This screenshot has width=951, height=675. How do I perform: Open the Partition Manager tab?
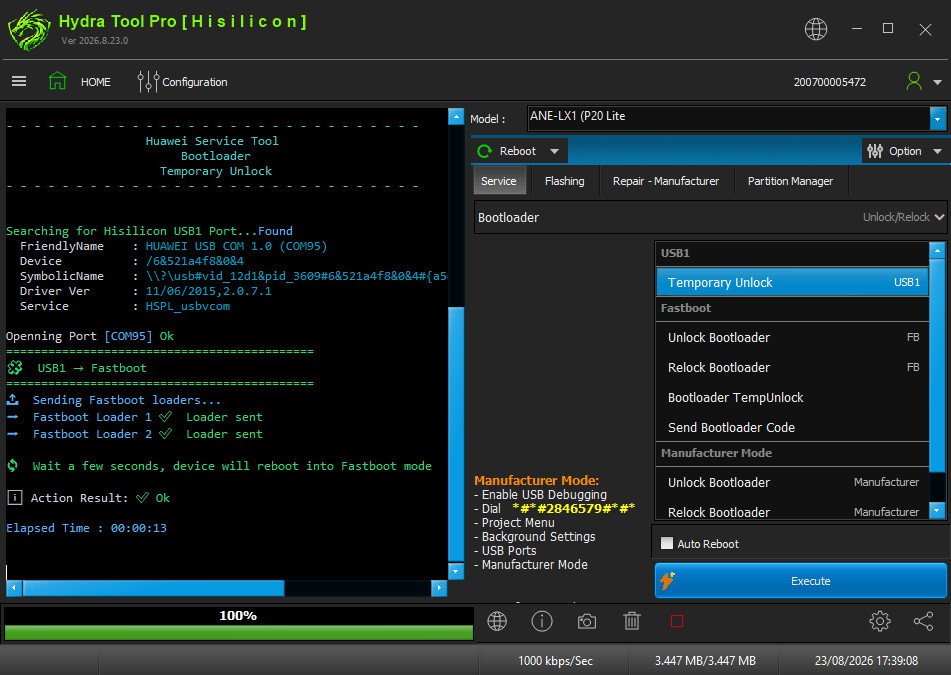coord(790,181)
